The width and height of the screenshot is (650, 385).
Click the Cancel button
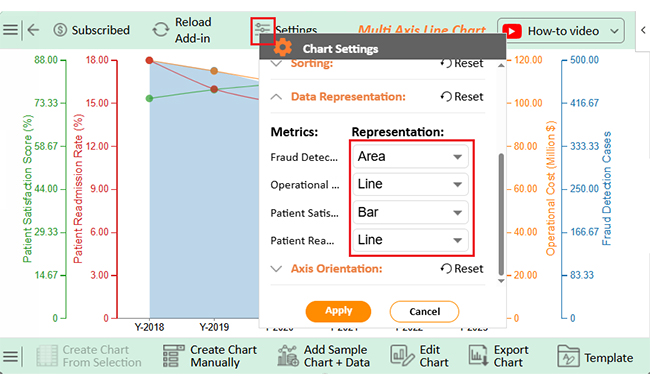(x=424, y=311)
